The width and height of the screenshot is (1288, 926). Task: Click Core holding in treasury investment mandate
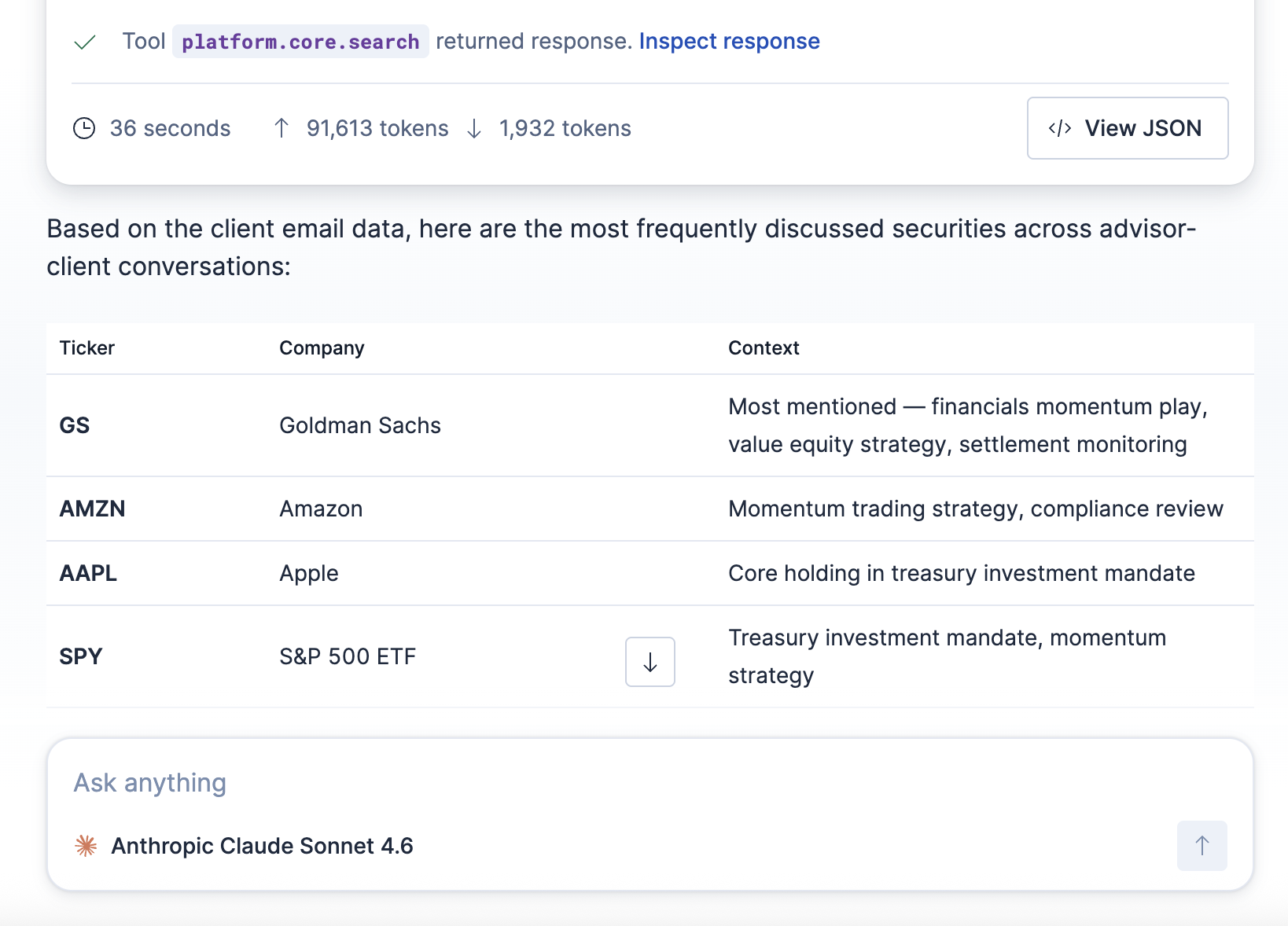(x=962, y=573)
